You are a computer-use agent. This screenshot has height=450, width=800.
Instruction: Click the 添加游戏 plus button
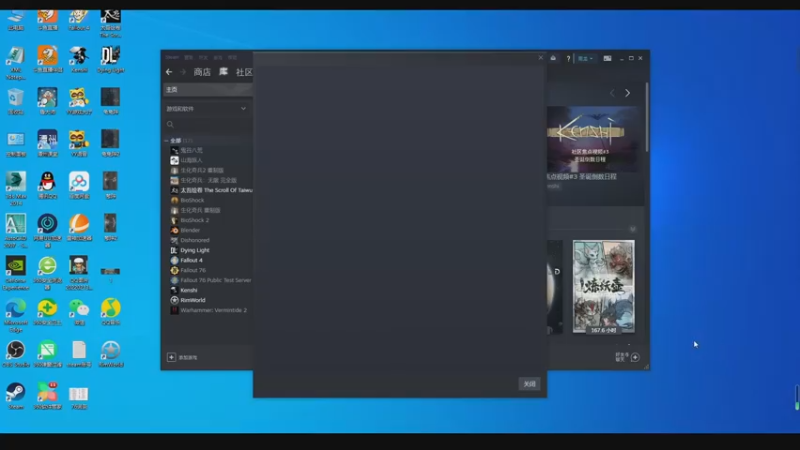click(171, 357)
